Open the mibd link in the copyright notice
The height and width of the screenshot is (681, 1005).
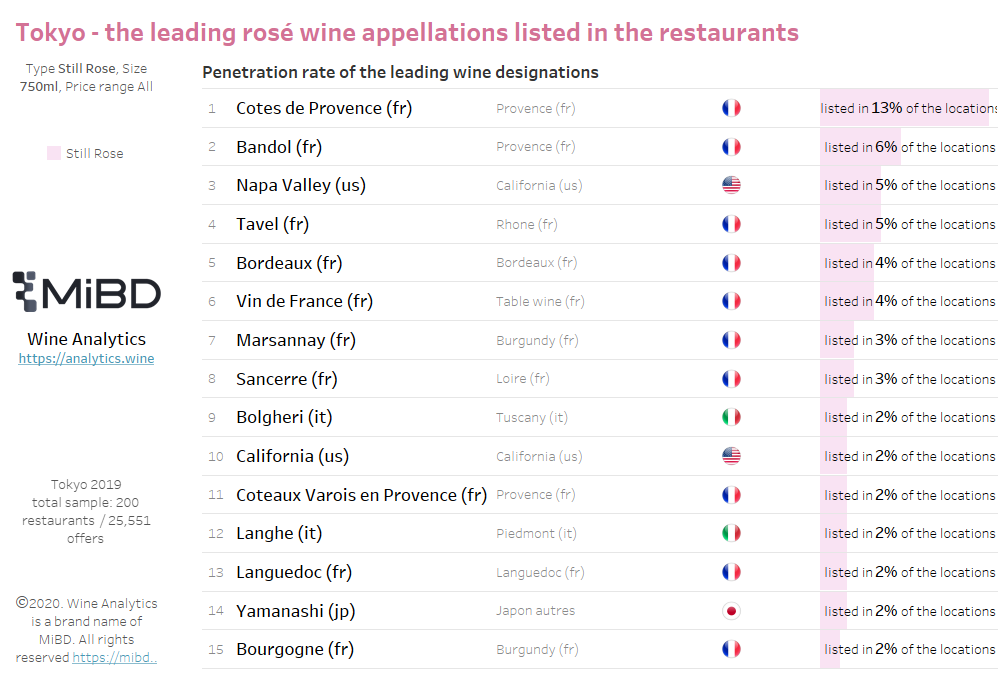[x=115, y=657]
